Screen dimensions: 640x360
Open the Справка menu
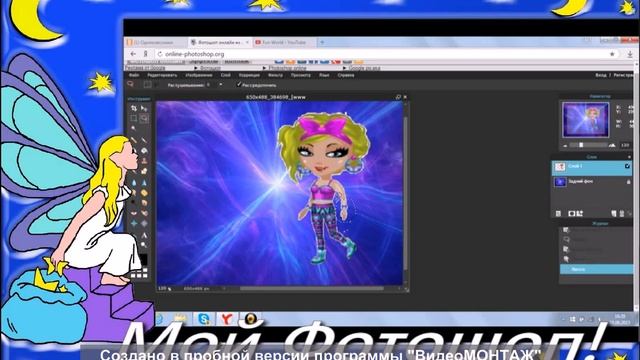click(x=346, y=76)
